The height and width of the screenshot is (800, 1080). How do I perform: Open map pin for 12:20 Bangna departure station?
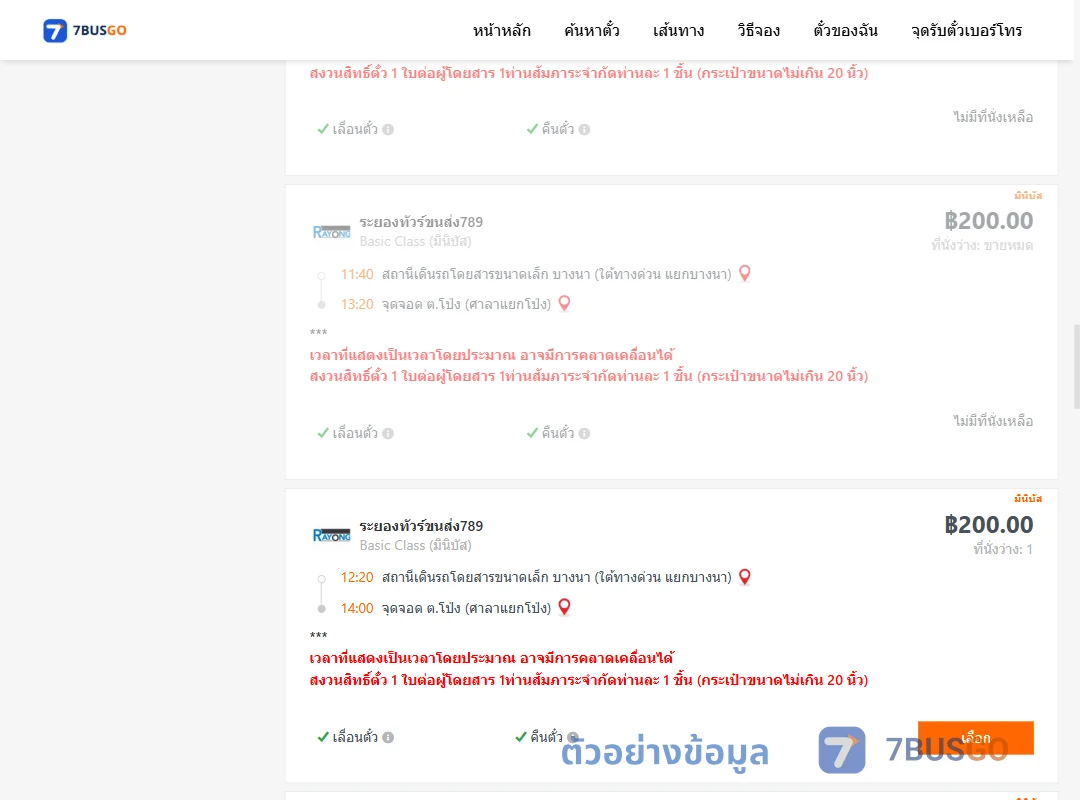tap(745, 577)
